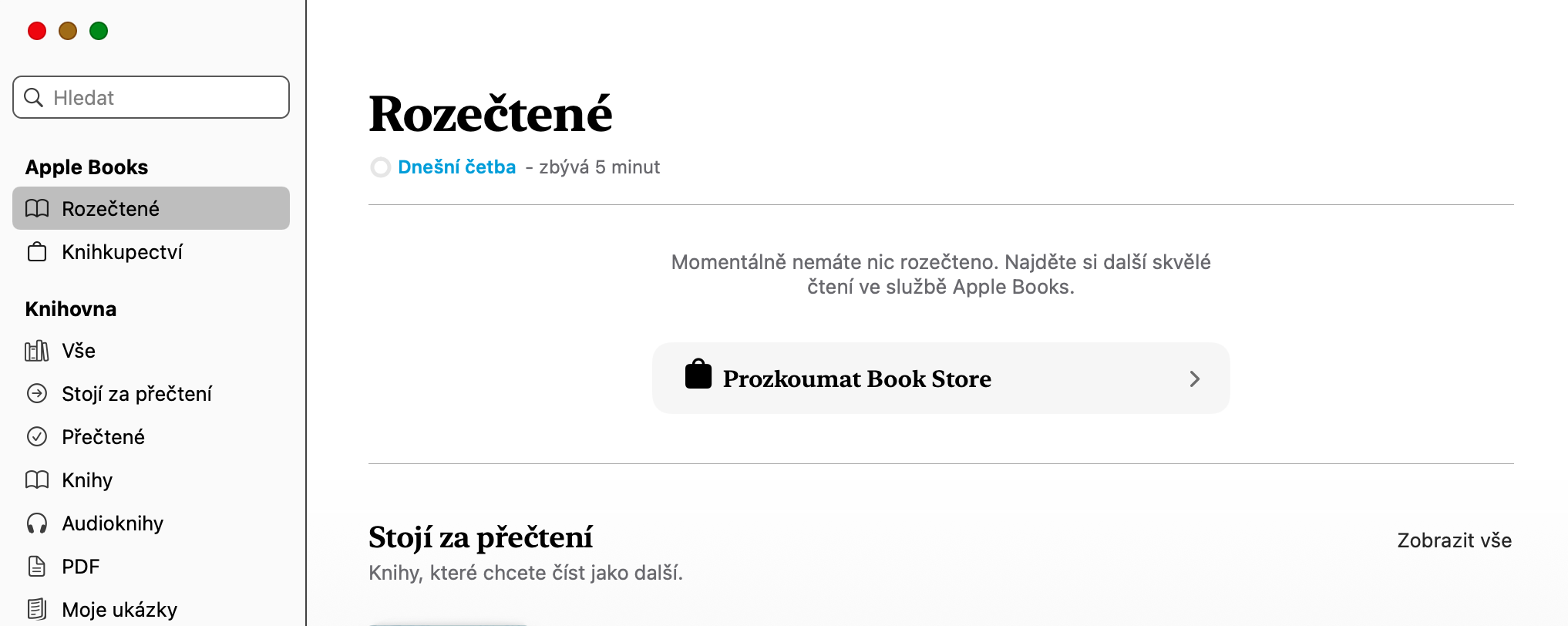Click the Vše library books icon
This screenshot has height=626, width=1568.
point(37,351)
